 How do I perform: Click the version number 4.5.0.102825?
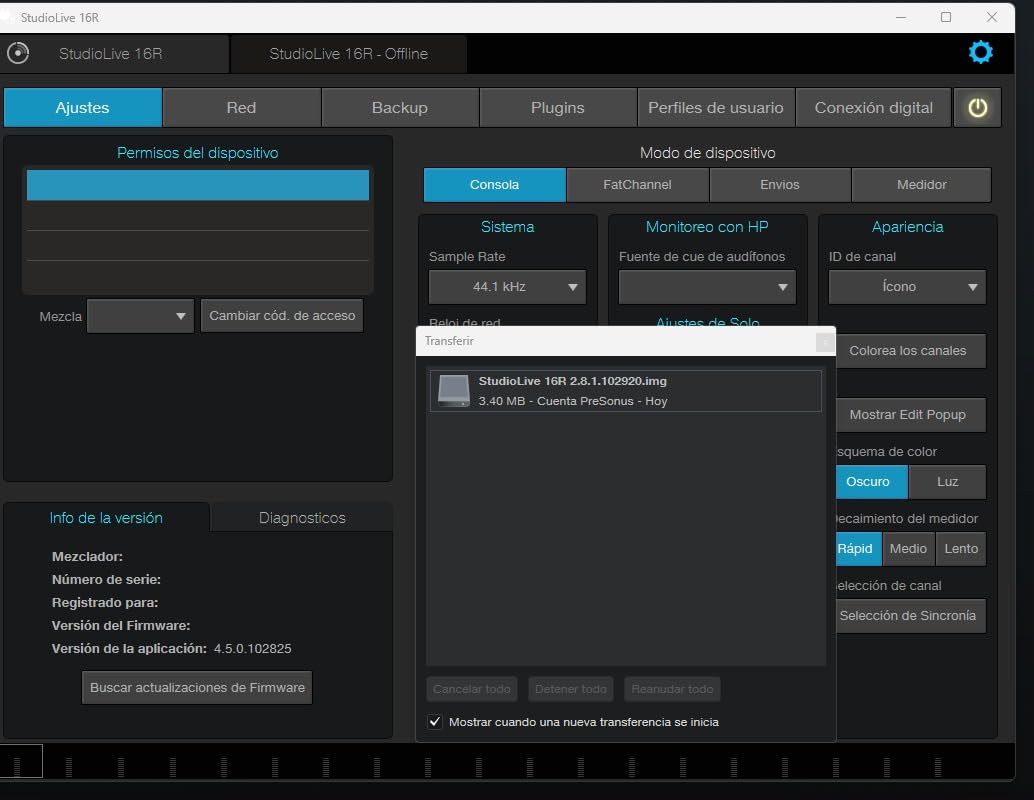(x=253, y=648)
